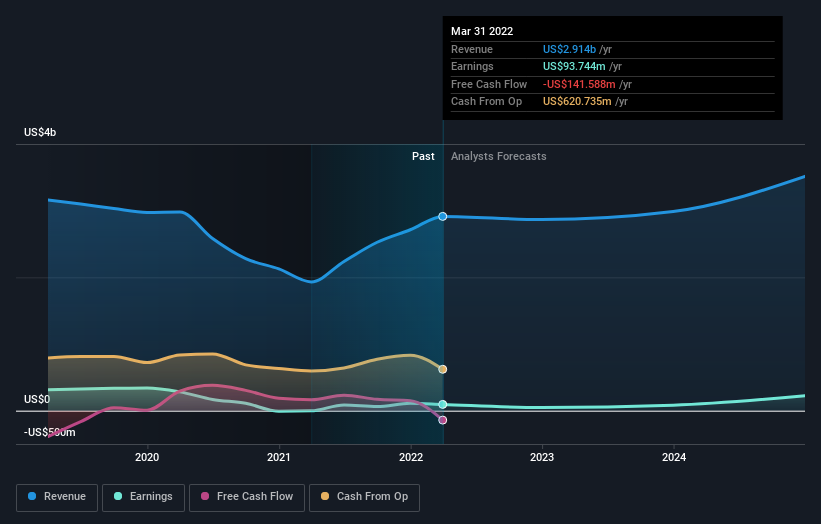Viewport: 821px width, 524px height.
Task: Toggle the Earnings legend button
Action: pos(143,497)
